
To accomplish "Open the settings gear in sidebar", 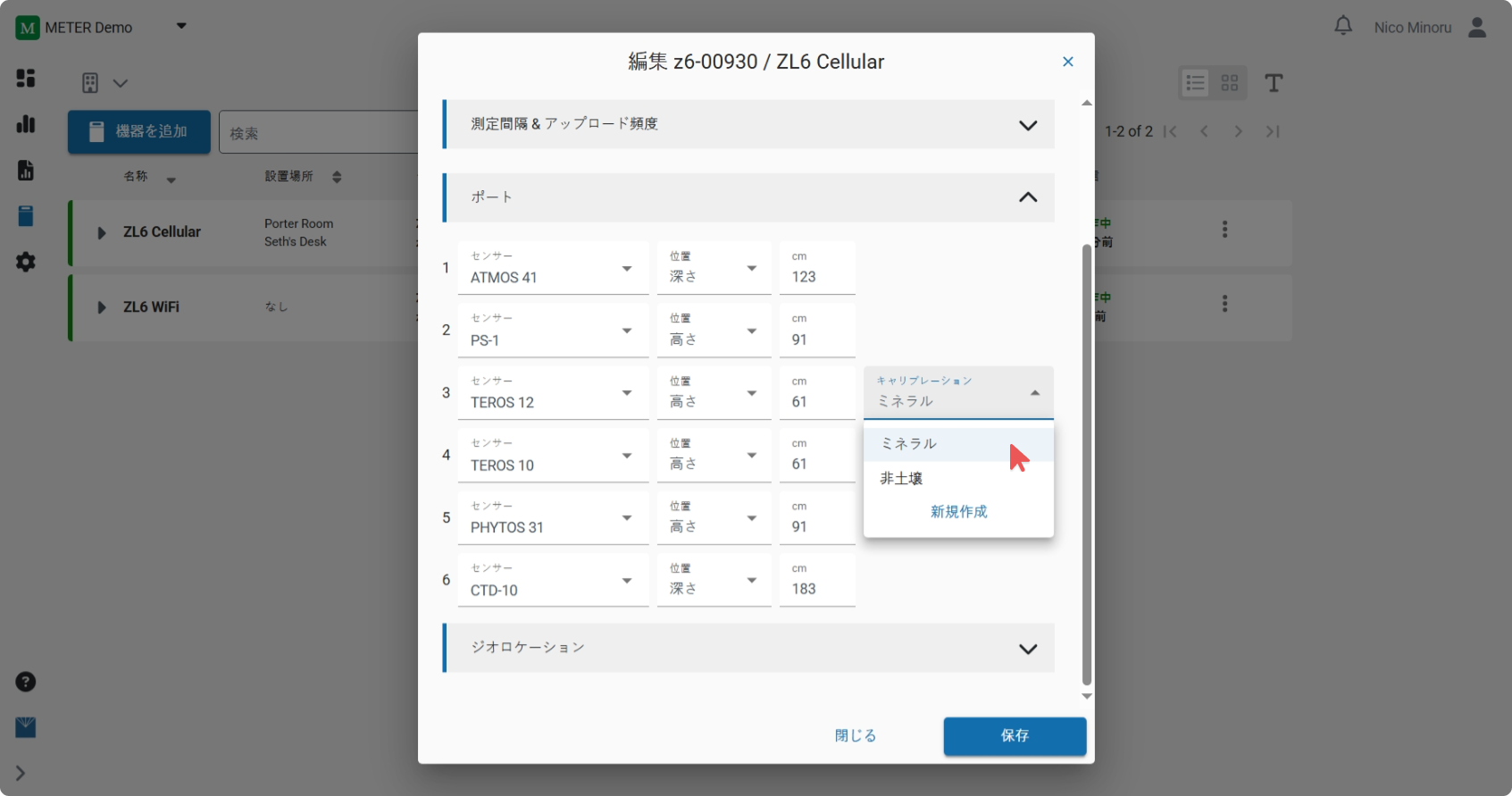I will (x=26, y=262).
